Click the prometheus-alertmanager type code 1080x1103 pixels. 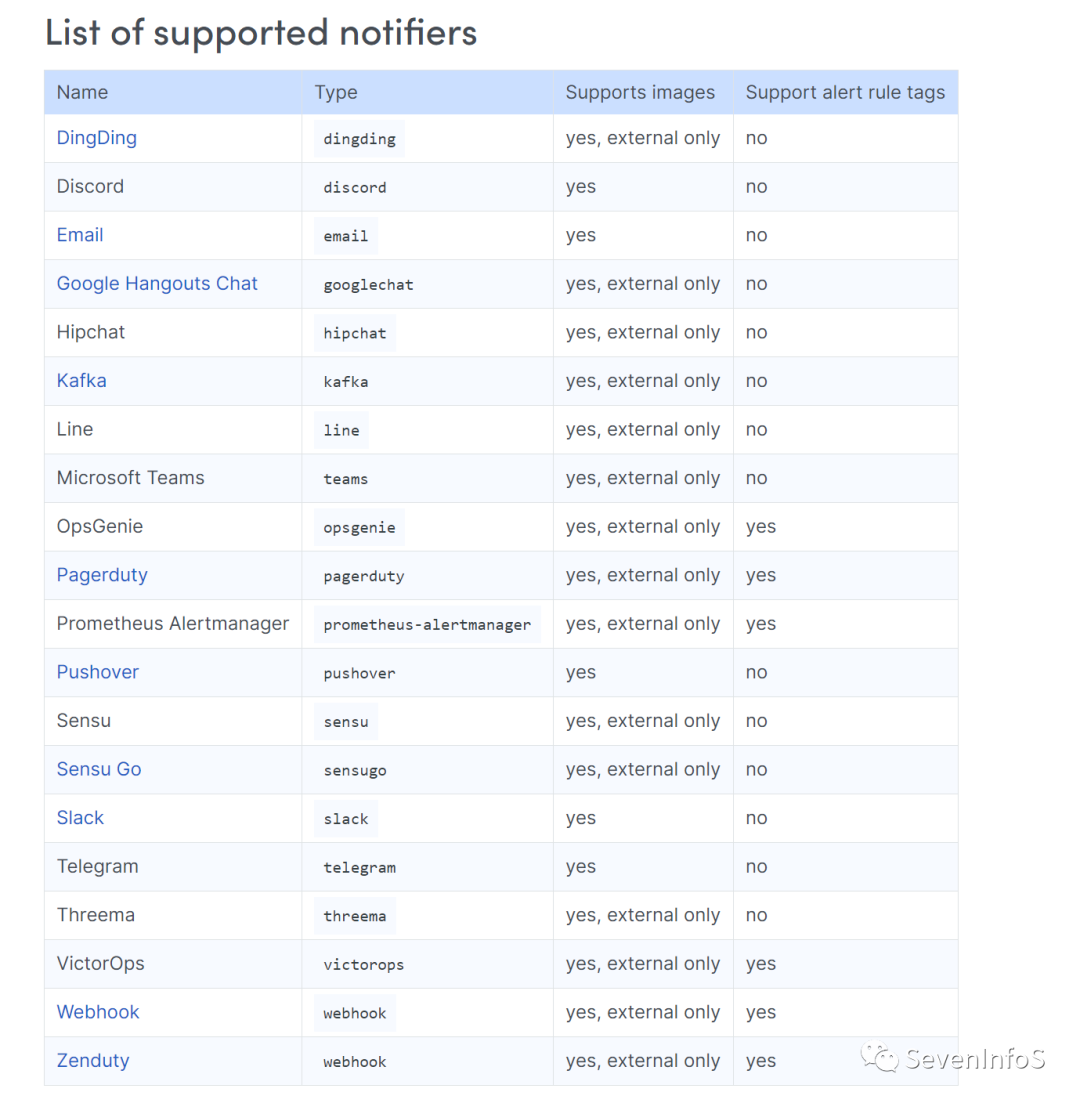(x=427, y=625)
